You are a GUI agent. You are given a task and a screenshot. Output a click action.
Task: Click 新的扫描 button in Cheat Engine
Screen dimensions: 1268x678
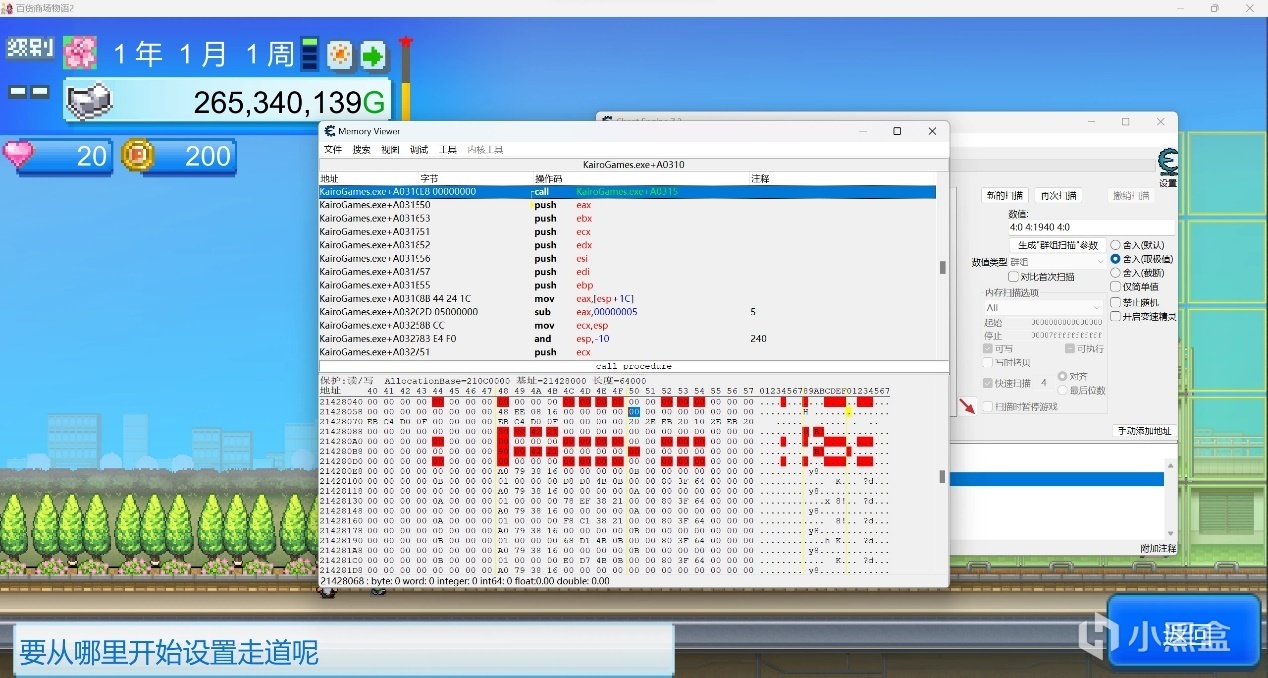tap(1003, 196)
